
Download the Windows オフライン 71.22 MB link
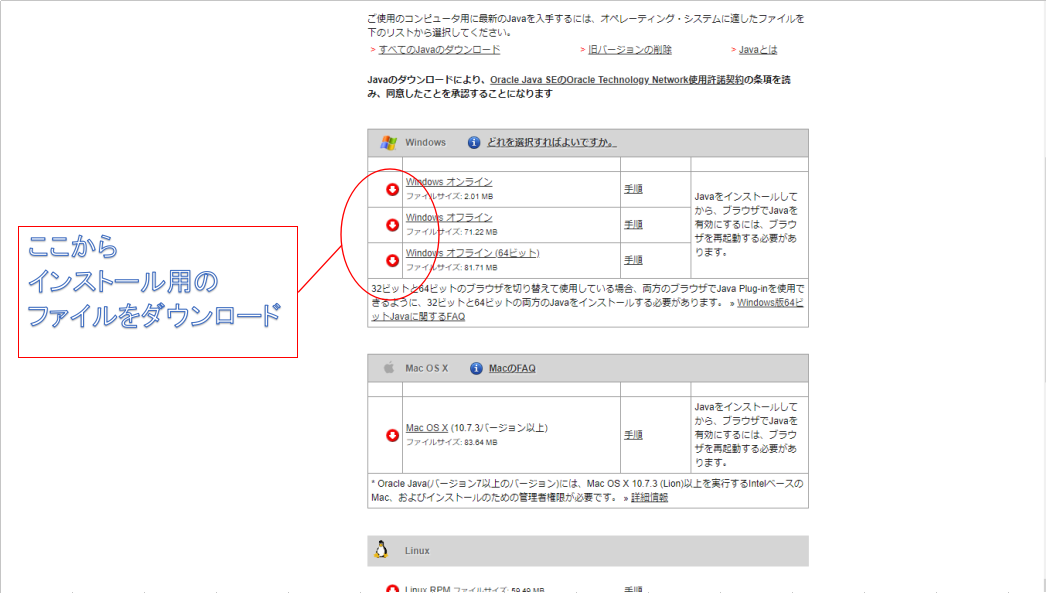tap(449, 217)
